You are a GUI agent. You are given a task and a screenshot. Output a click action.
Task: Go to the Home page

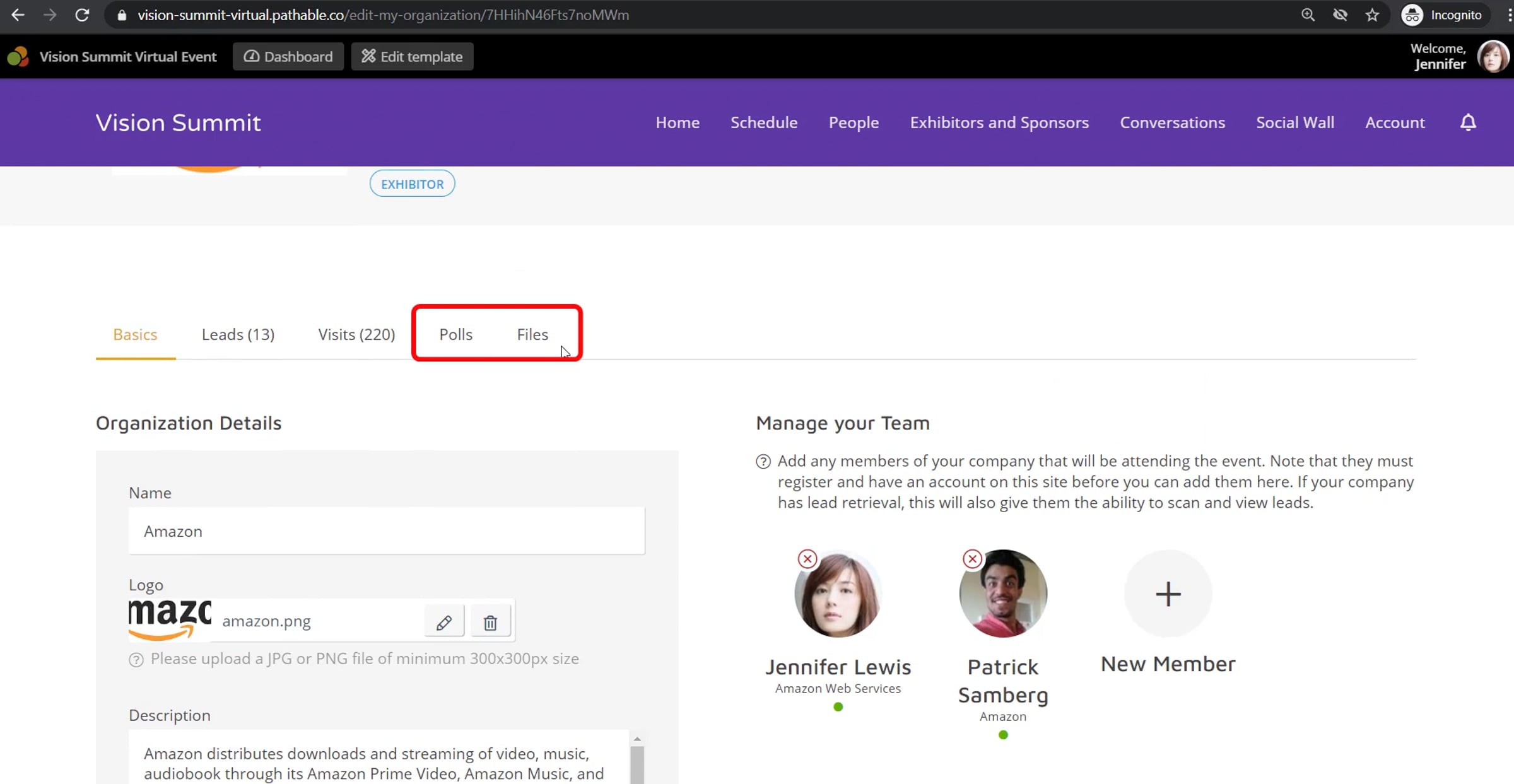click(678, 122)
